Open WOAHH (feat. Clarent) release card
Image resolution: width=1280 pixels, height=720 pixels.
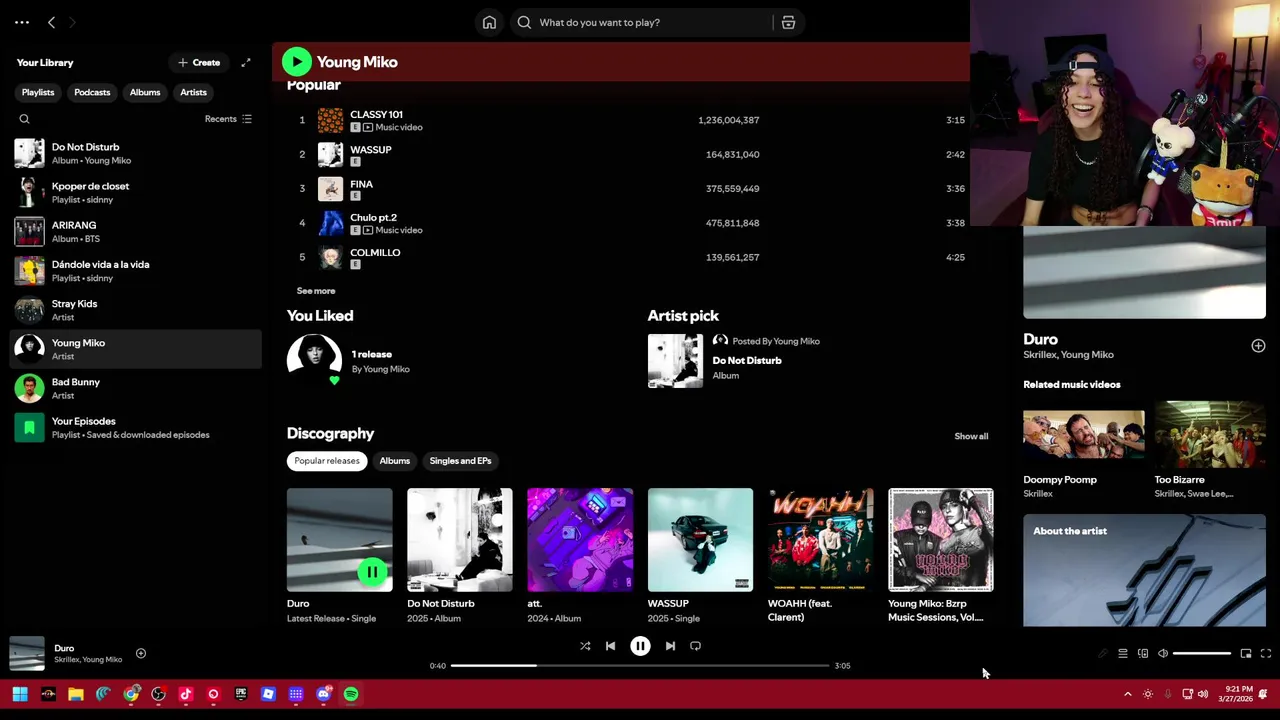pos(820,556)
